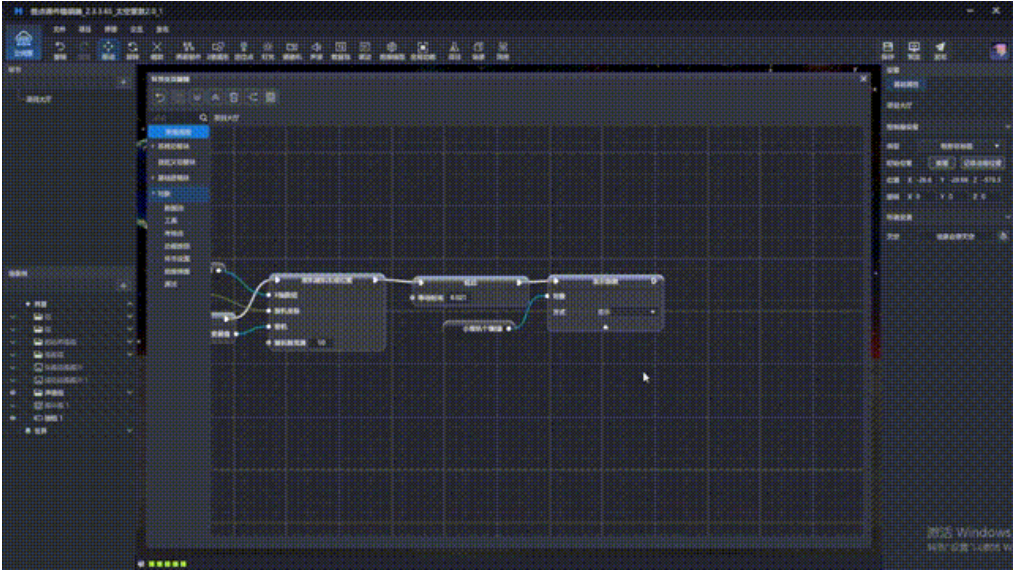The height and width of the screenshot is (573, 1015).
Task: Click the highlighted blue button atop the node category list
Action: (x=178, y=132)
